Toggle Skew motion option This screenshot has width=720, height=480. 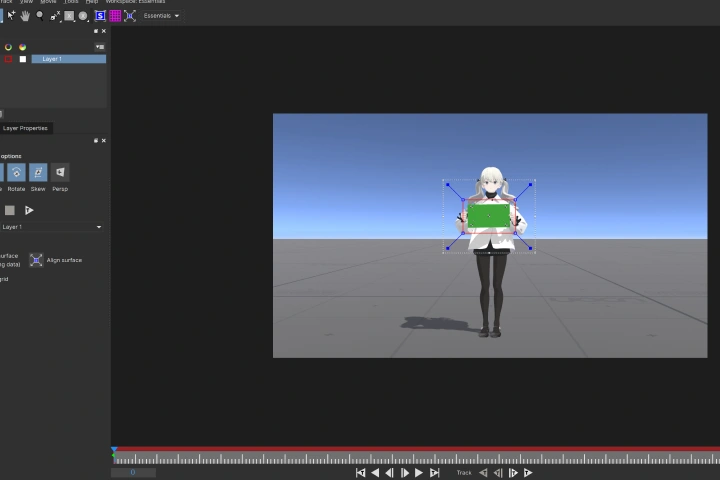[38, 172]
